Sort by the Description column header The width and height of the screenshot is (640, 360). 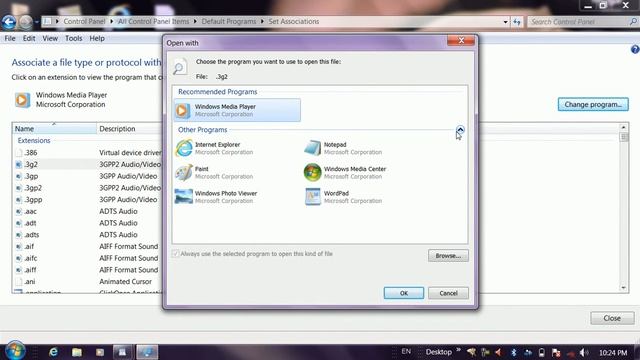click(130, 129)
